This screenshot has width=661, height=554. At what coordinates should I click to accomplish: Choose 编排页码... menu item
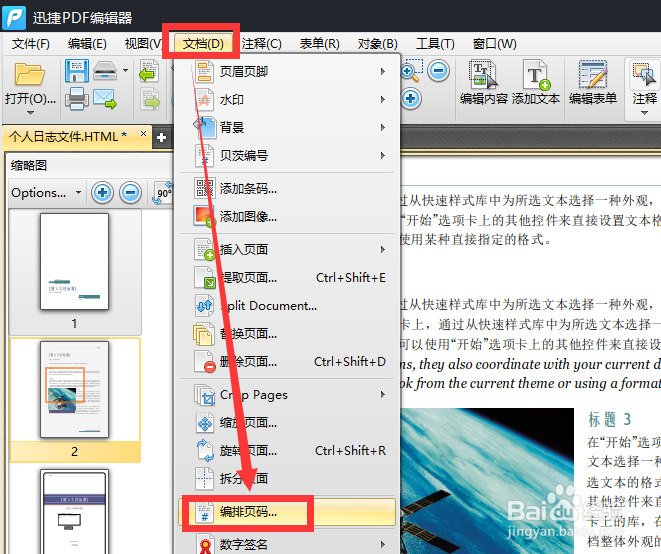click(287, 512)
